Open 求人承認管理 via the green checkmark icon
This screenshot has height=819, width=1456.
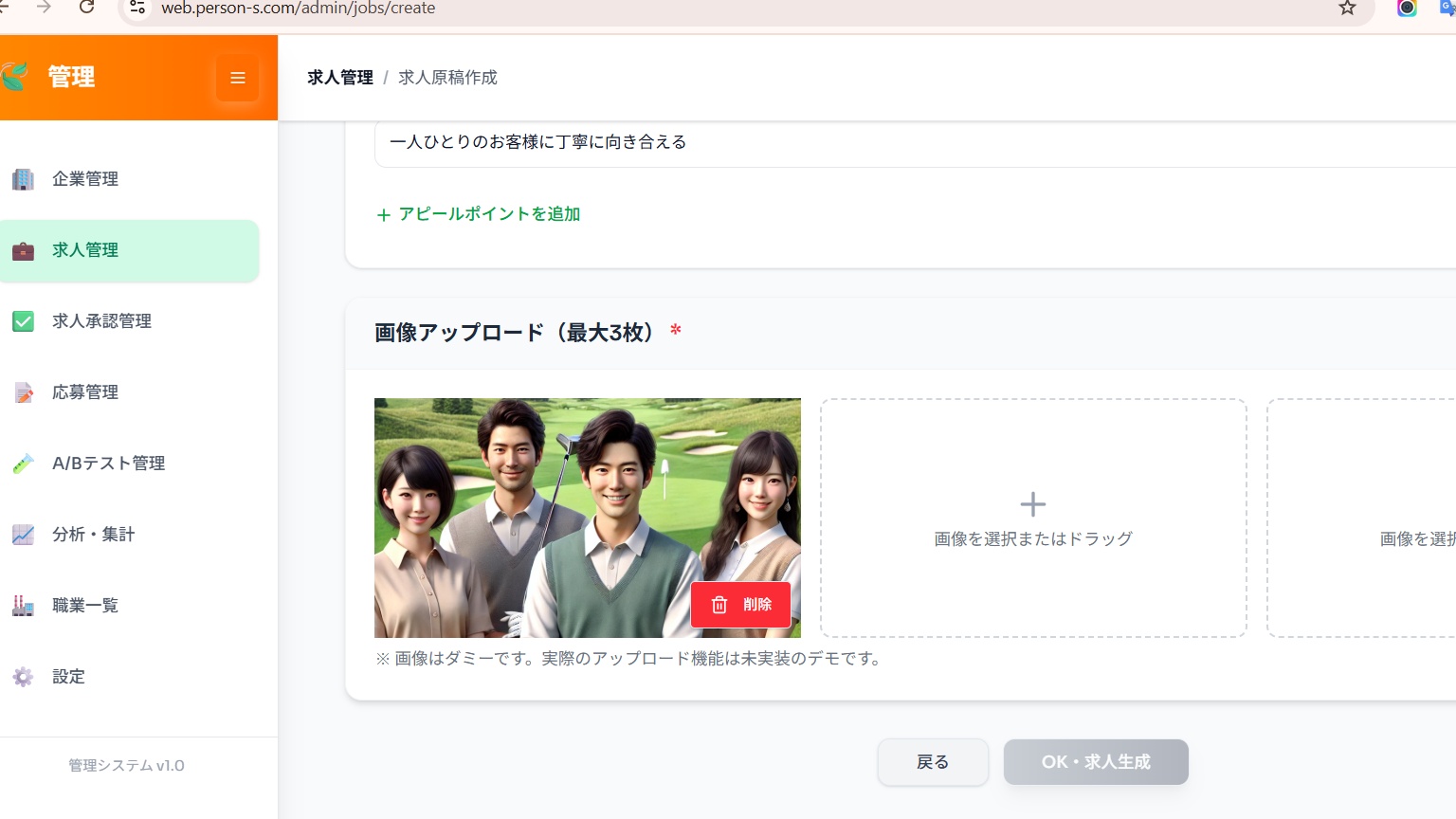tap(23, 321)
